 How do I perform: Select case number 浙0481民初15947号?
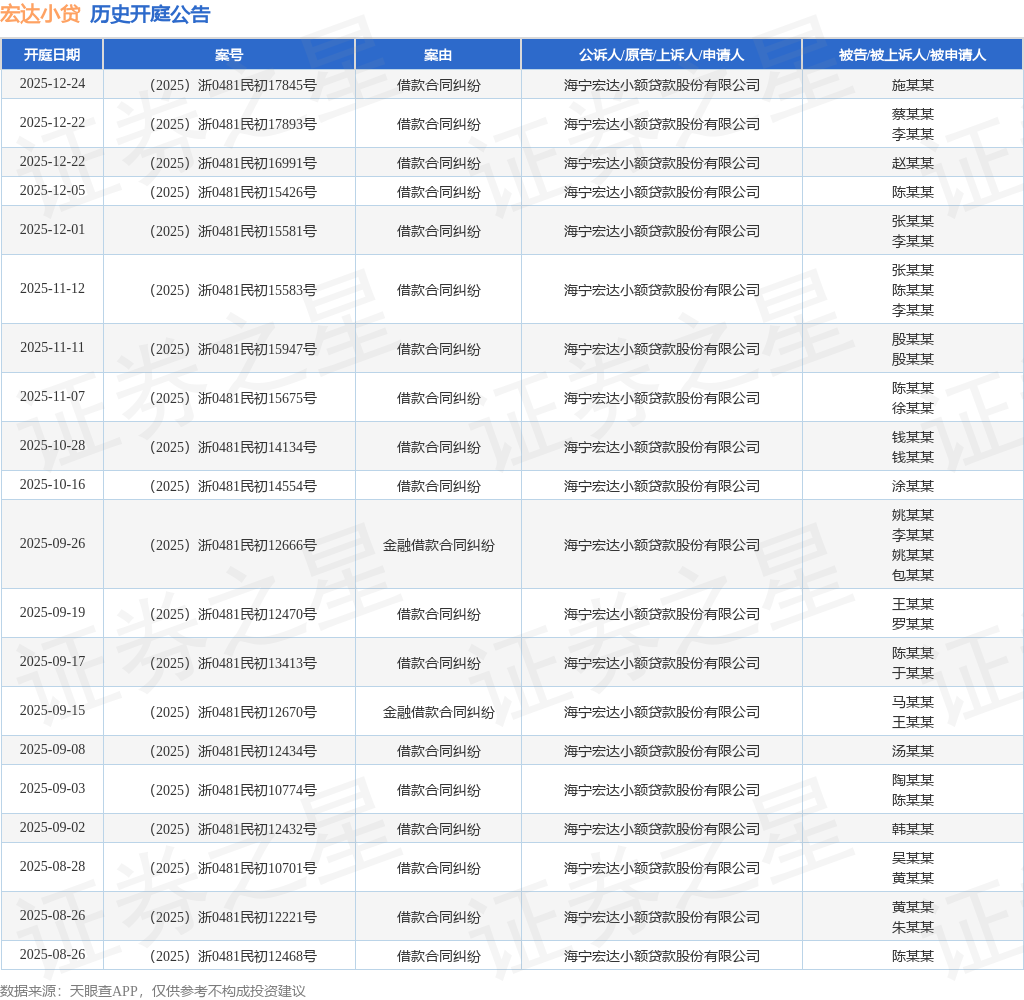pyautogui.click(x=233, y=349)
